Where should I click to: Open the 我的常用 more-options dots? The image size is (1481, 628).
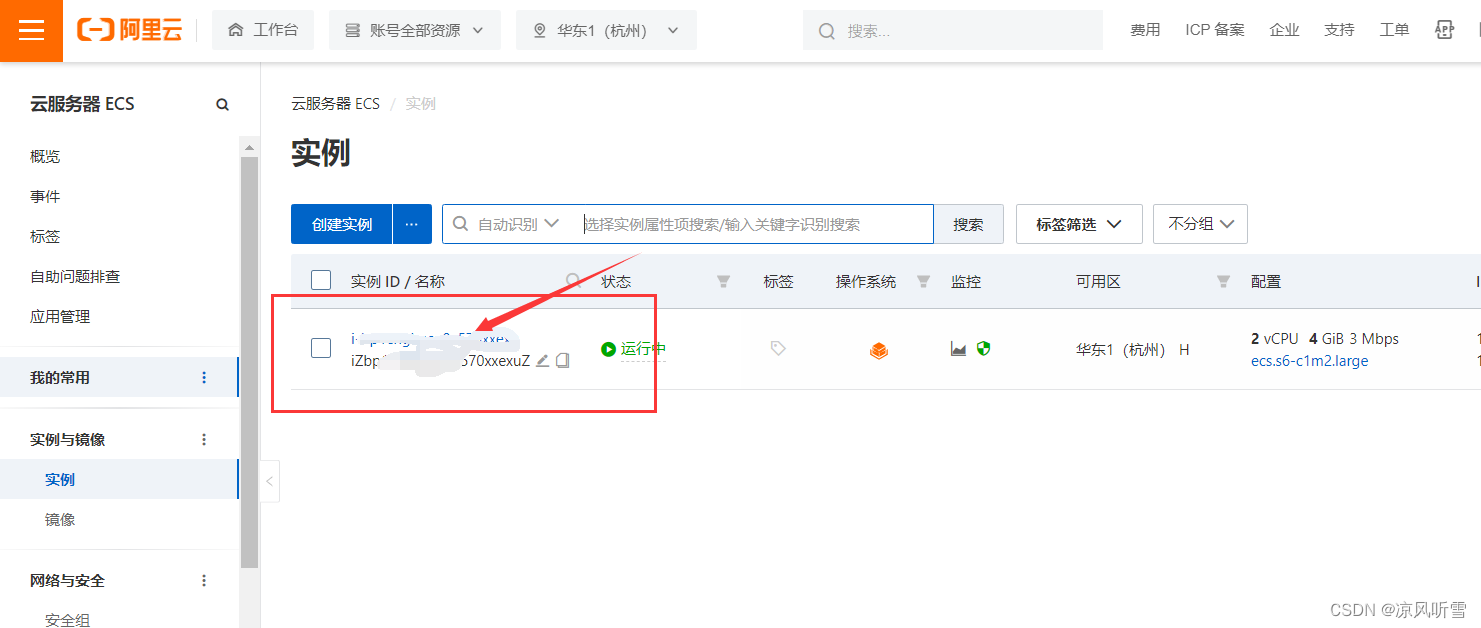point(204,378)
